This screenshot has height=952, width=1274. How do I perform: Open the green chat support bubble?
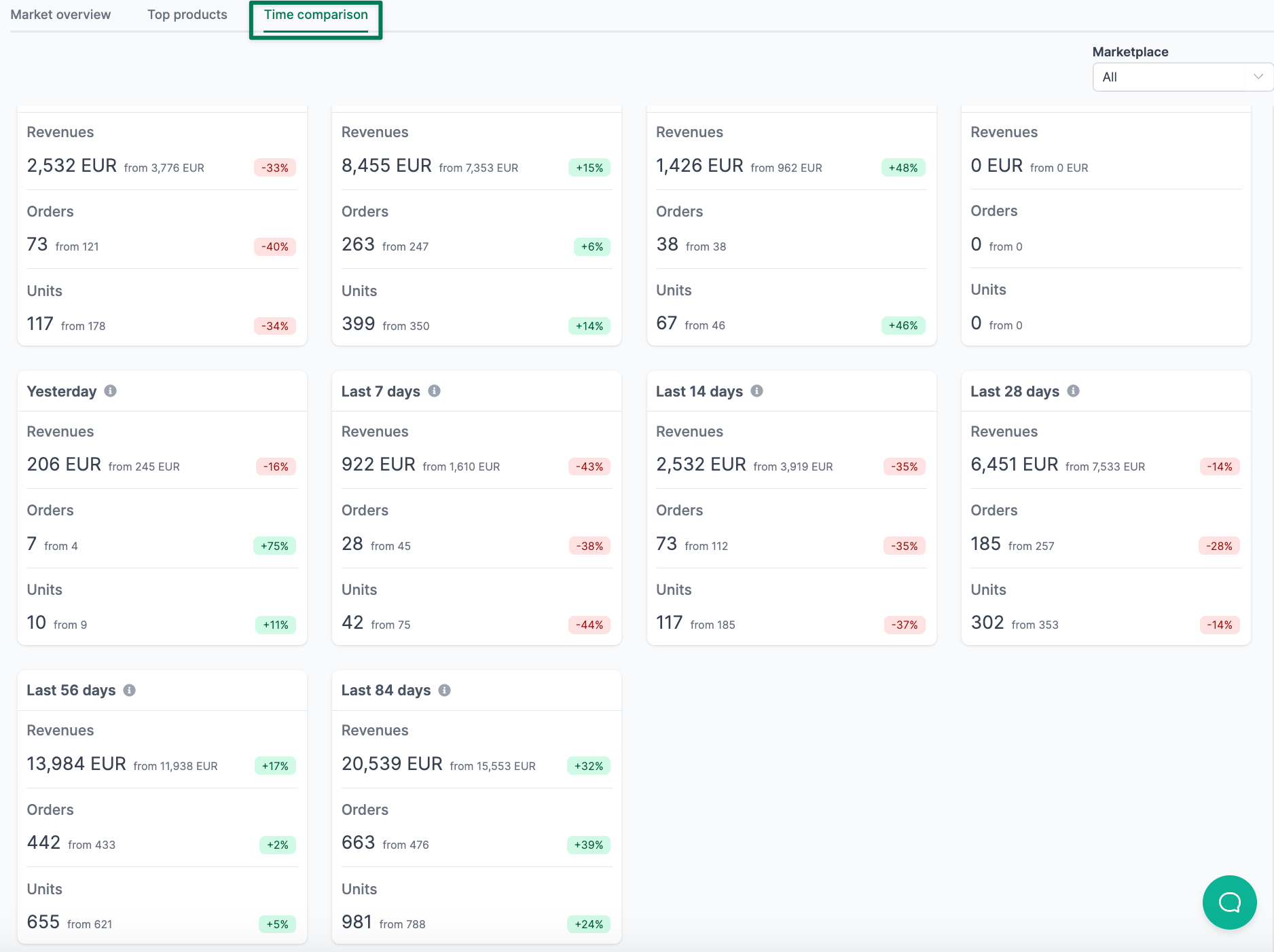point(1229,902)
